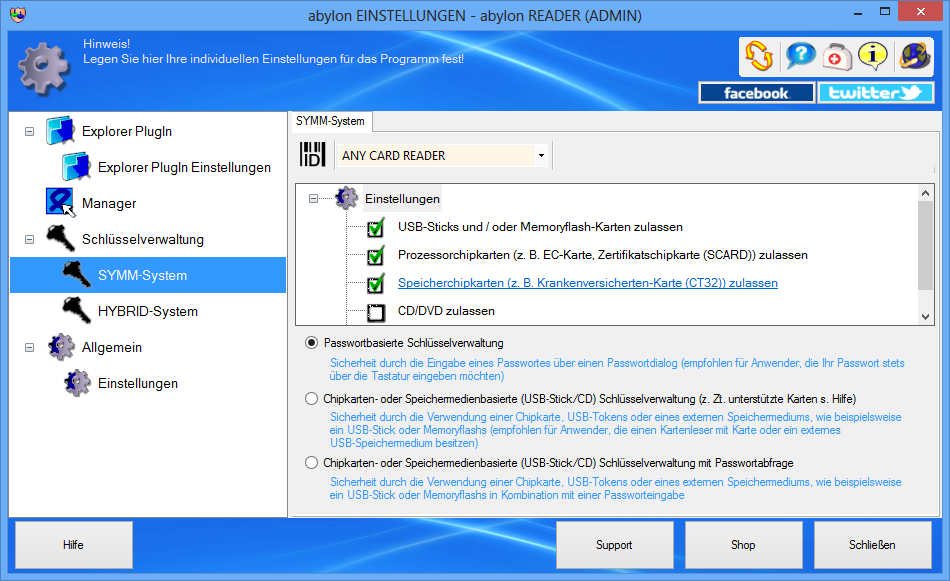Image resolution: width=950 pixels, height=581 pixels.
Task: Open the facebook link button
Action: (x=756, y=93)
